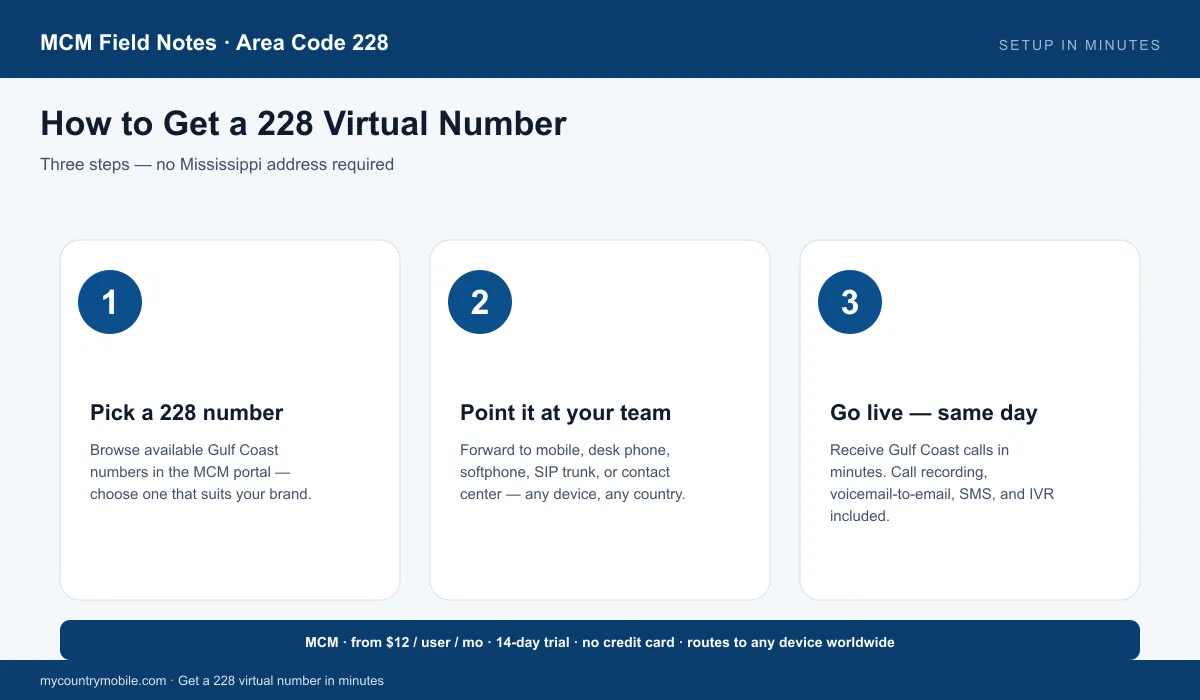Click the step 3 number circle

(x=850, y=302)
